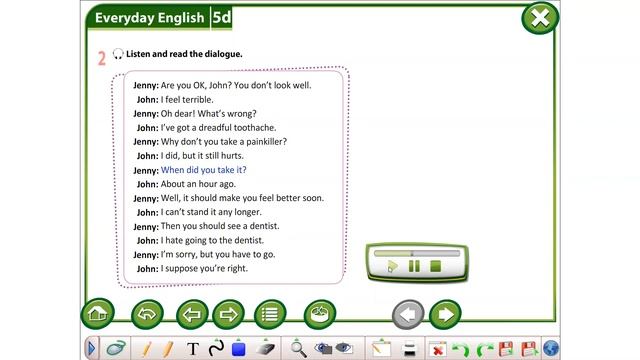Close the Everyday English activity with the X
The image size is (640, 360).
[540, 18]
